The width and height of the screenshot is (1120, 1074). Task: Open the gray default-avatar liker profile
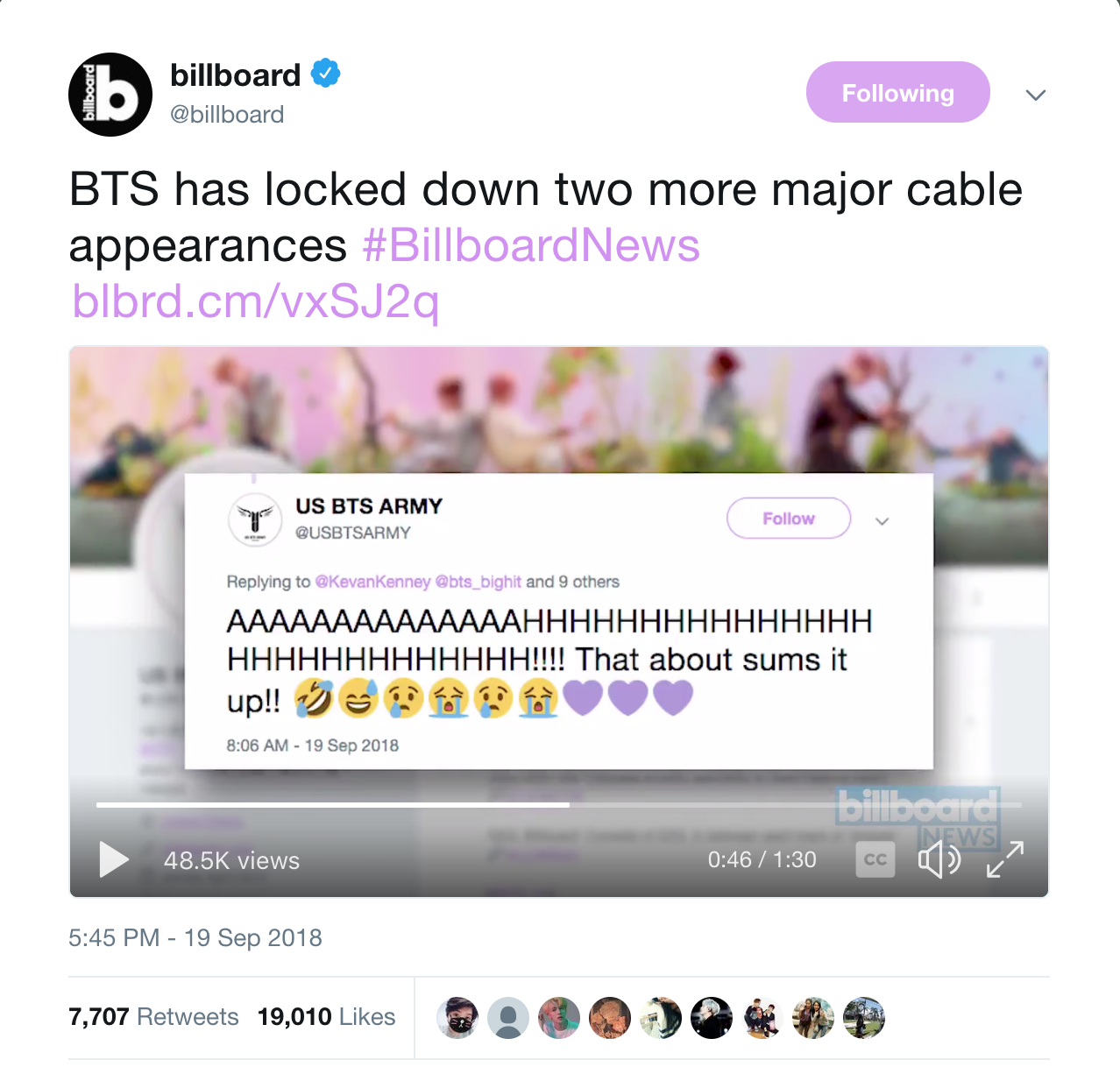point(508,1018)
